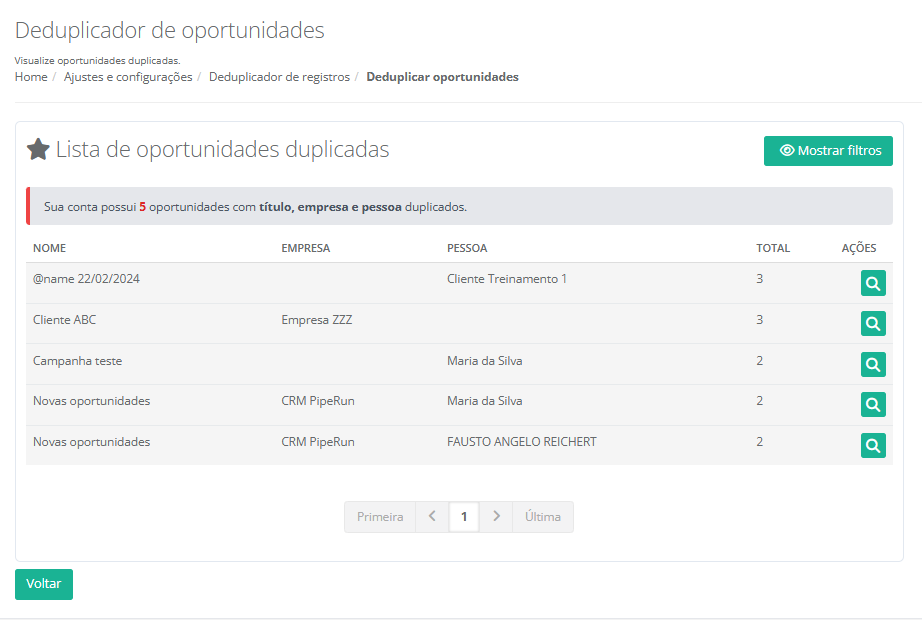The image size is (922, 620).
Task: Jump to Primeira page in pagination
Action: point(380,517)
